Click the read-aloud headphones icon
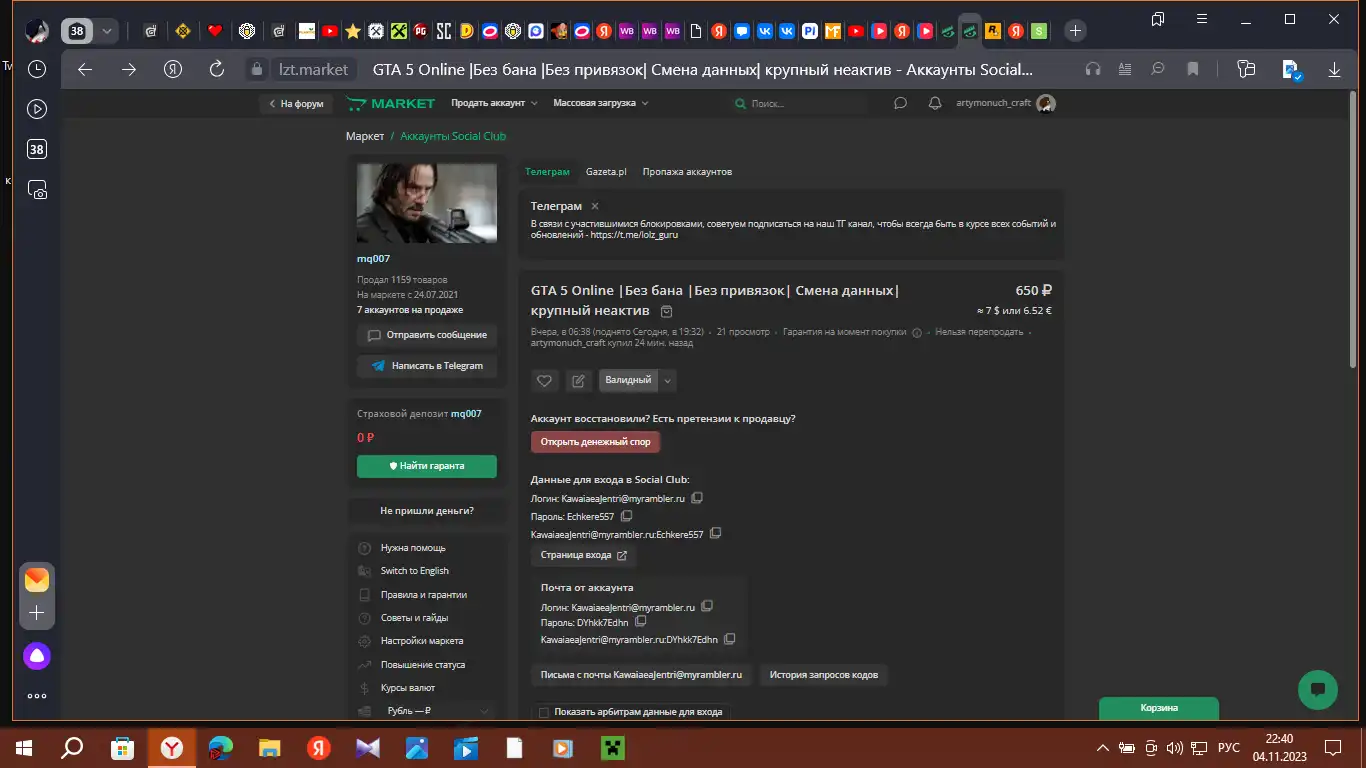 [1093, 69]
